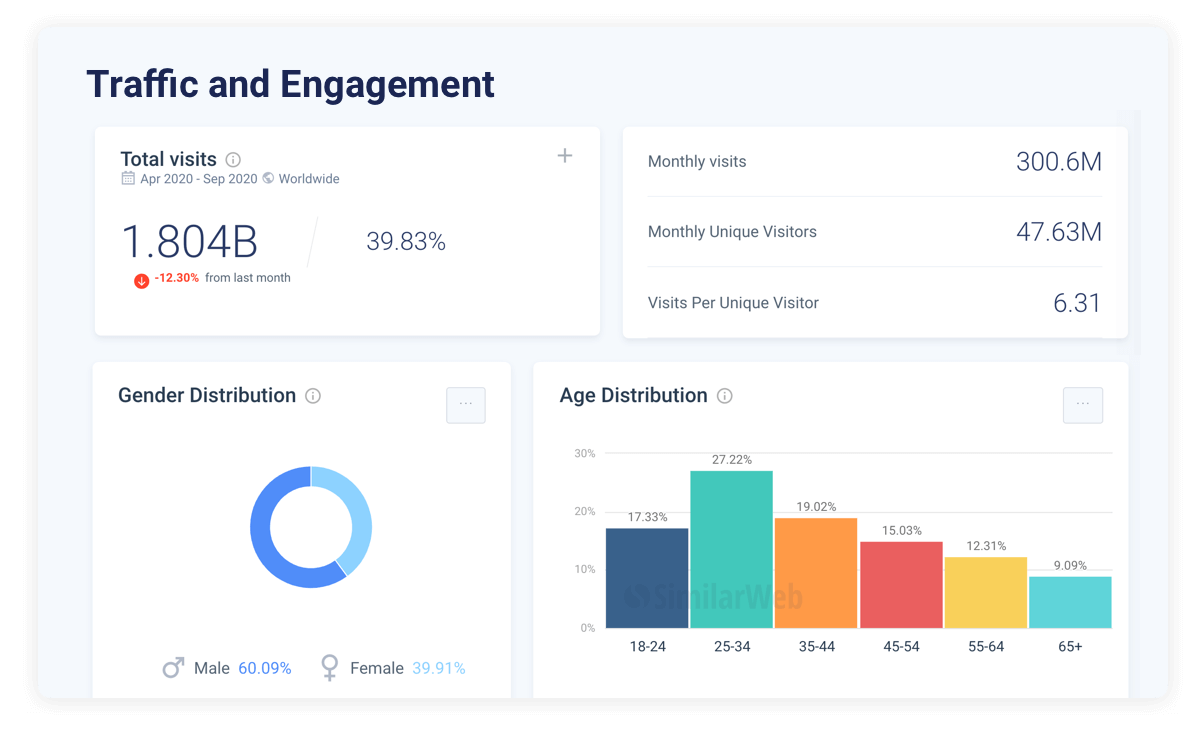Select the Apr 2020 - Sep 2020 date range
Image resolution: width=1200 pixels, height=730 pixels.
(198, 179)
